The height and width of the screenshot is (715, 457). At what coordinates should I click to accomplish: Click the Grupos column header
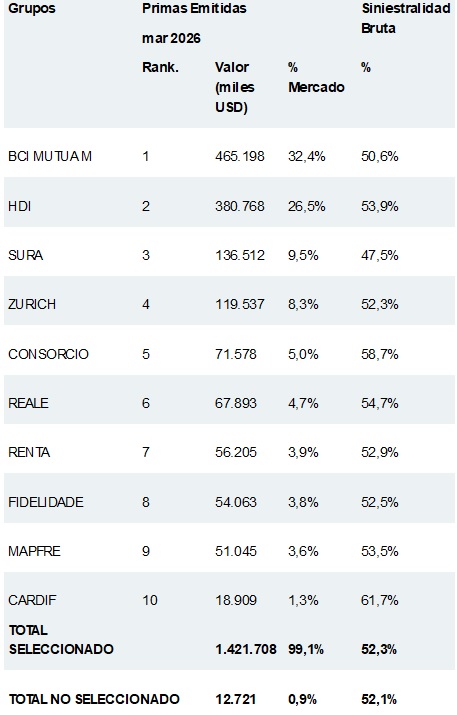click(31, 8)
